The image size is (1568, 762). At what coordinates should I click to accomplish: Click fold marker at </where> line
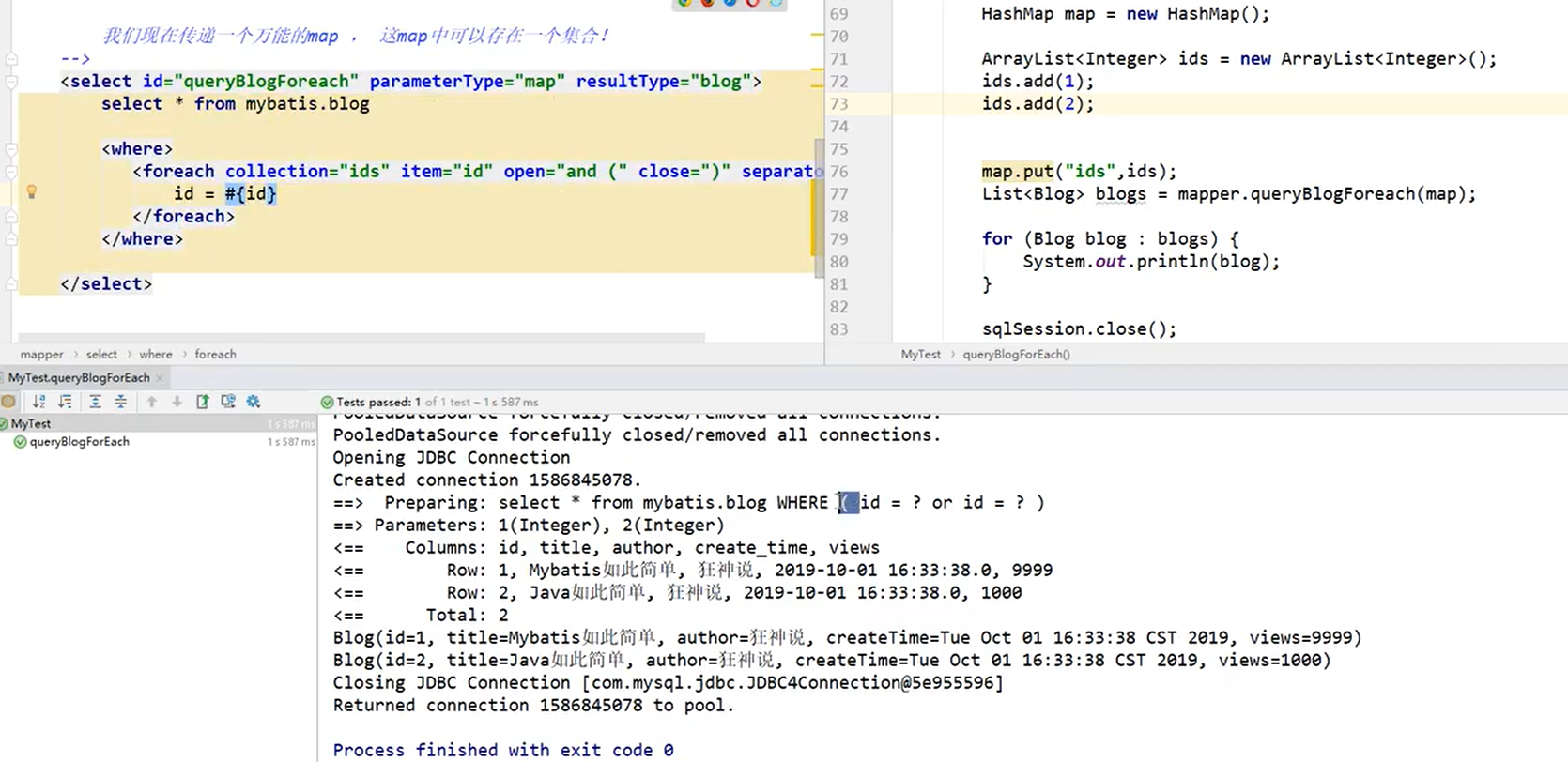11,239
